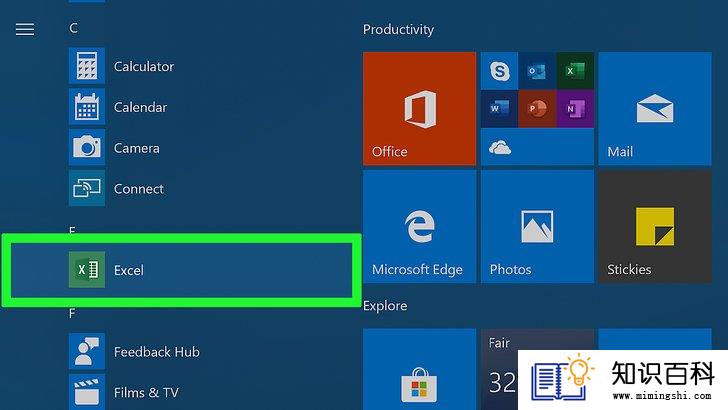Launch Skype from the Productivity folder tile
Viewport: 728px width, 410px height.
coord(499,71)
